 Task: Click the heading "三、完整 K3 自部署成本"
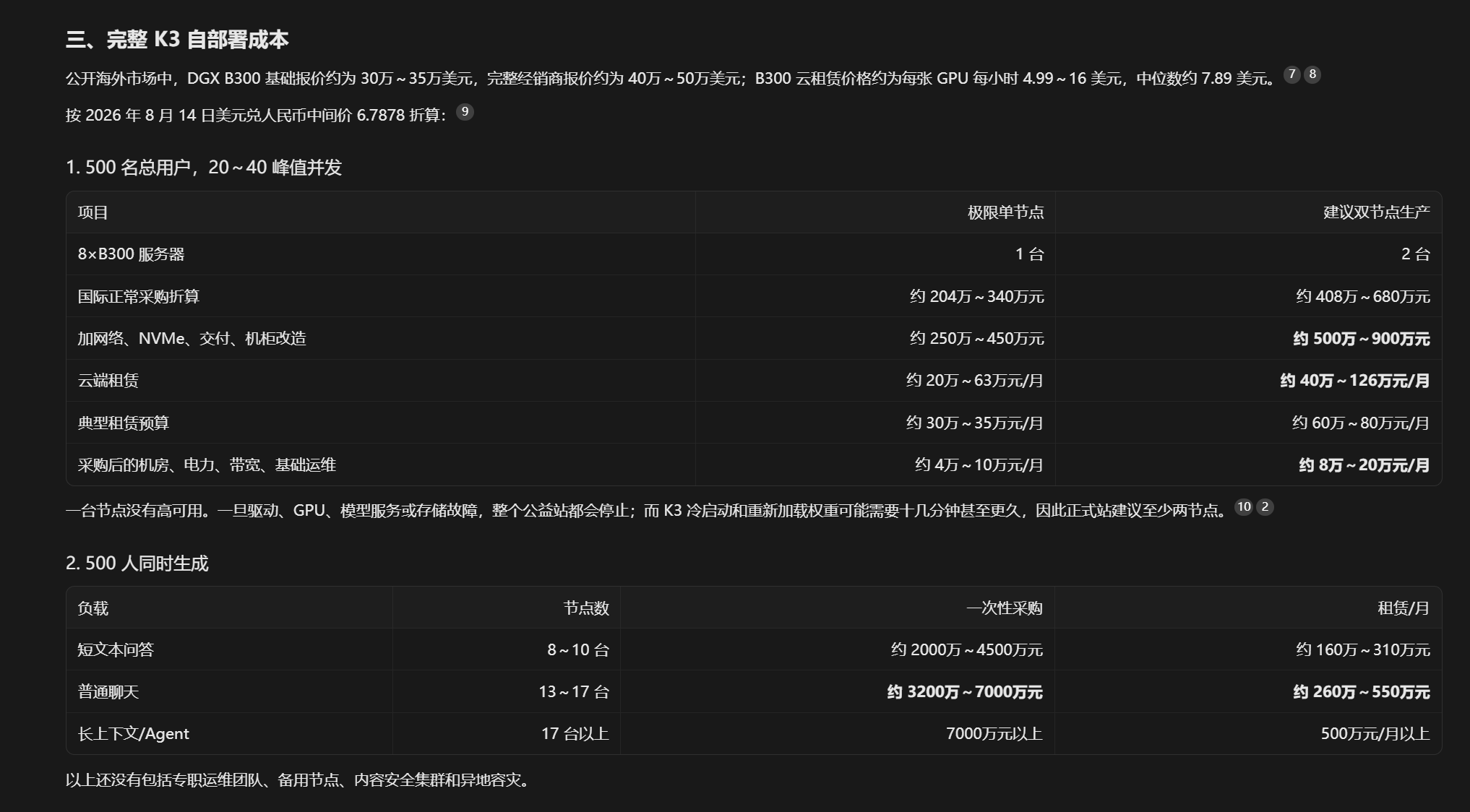(x=177, y=39)
